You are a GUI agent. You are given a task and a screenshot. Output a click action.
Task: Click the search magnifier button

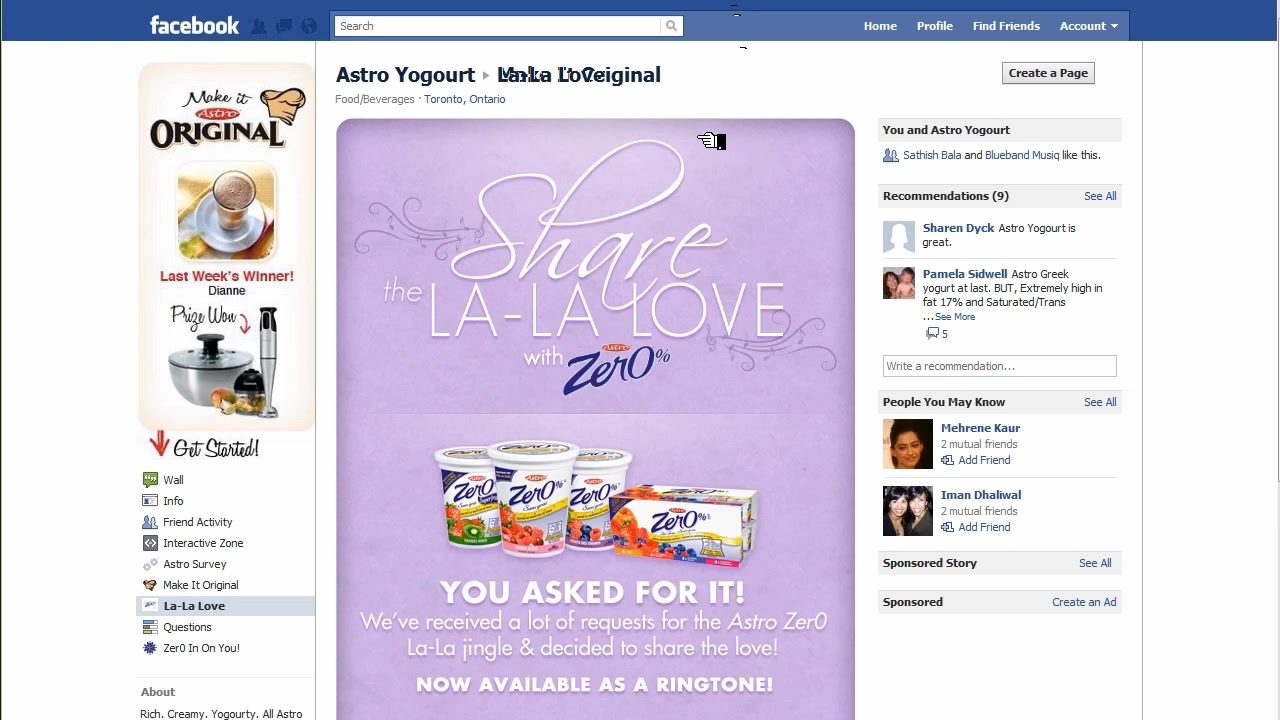[x=672, y=26]
